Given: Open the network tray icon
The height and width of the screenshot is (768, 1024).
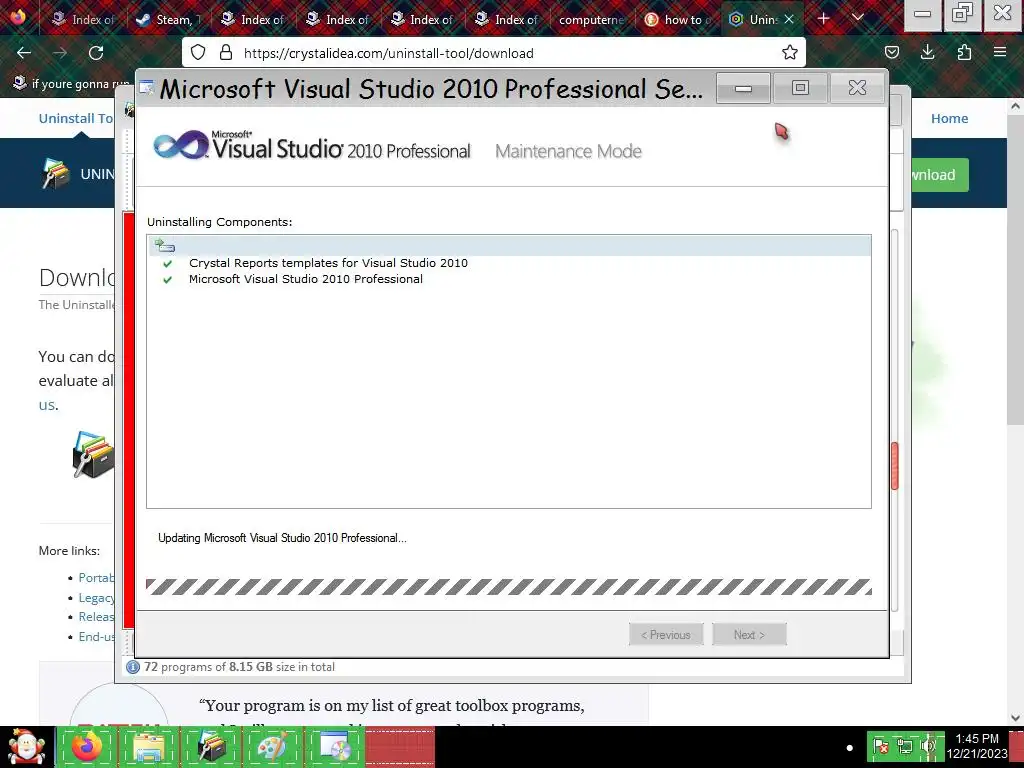Looking at the screenshot, I should click(x=904, y=746).
